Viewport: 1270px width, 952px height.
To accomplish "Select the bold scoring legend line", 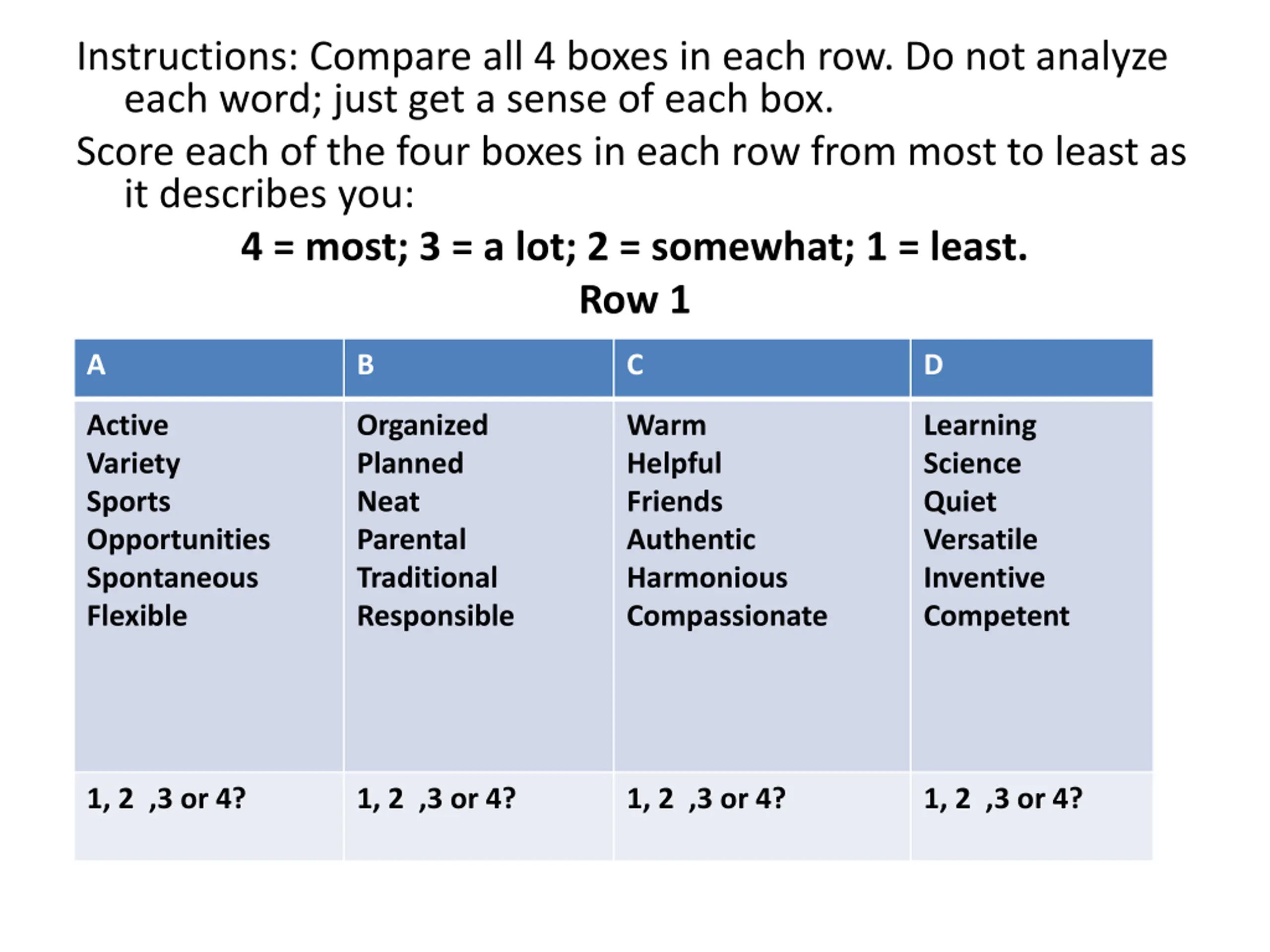I will pos(634,247).
